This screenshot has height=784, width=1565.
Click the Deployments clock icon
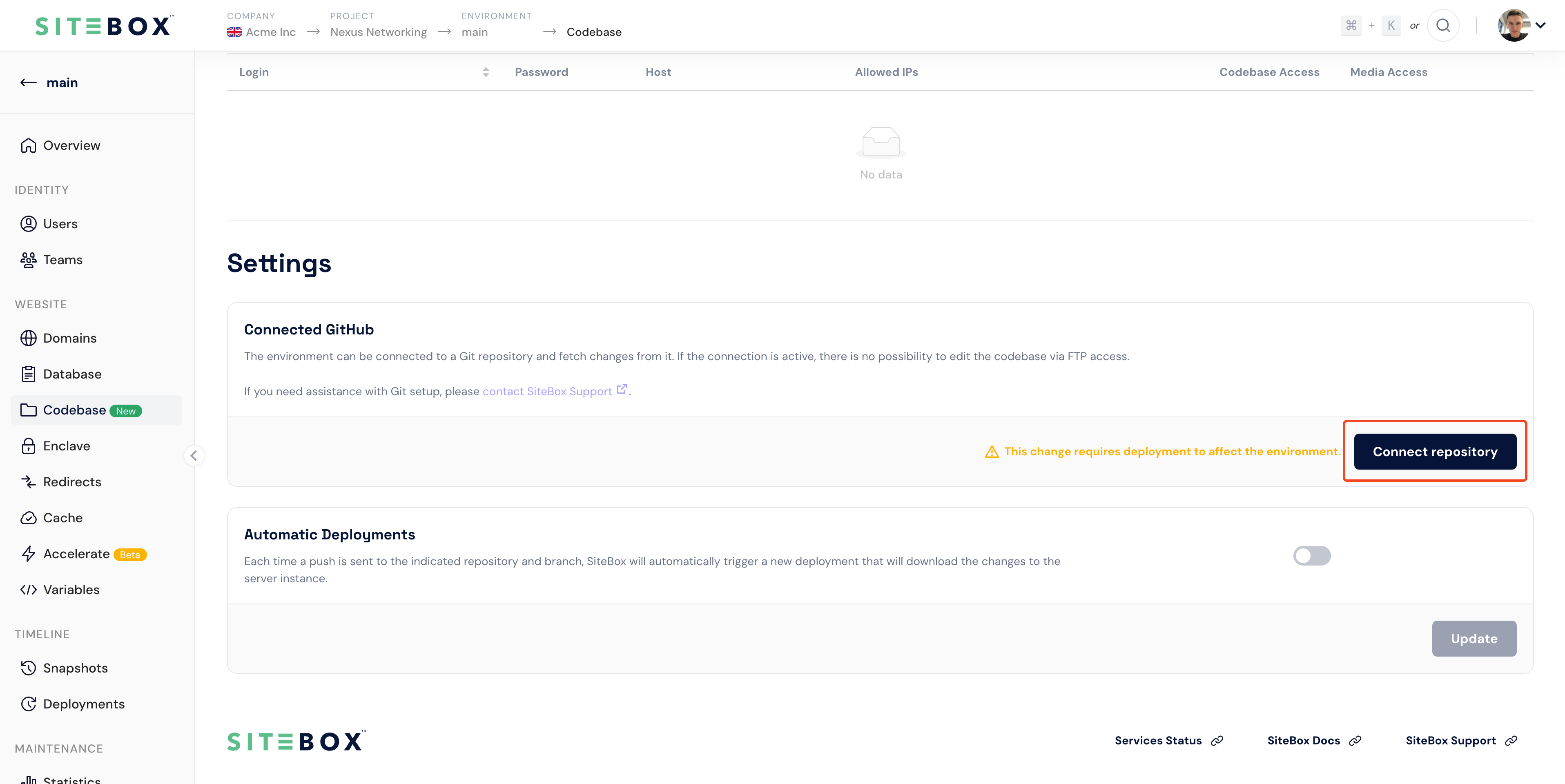point(29,704)
